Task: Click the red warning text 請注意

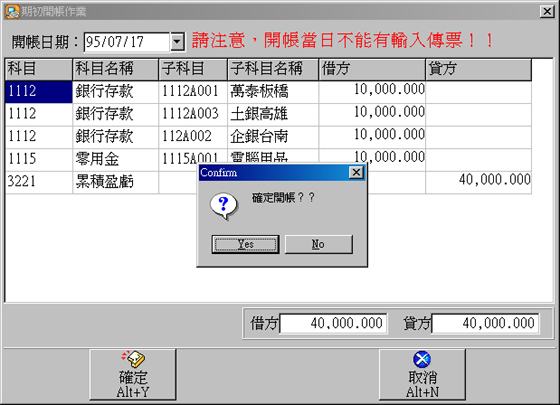Action: click(x=219, y=40)
